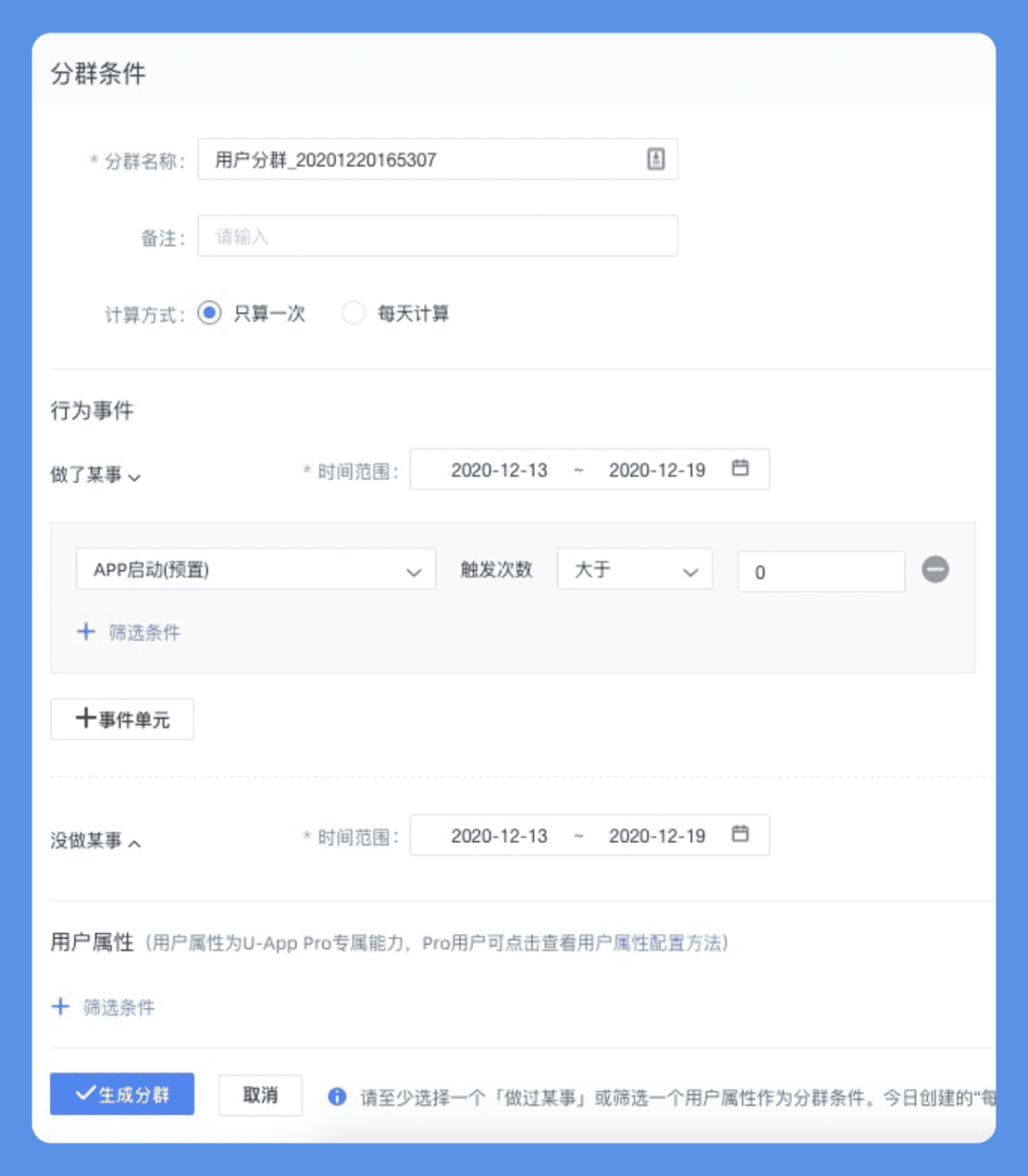The width and height of the screenshot is (1028, 1176).
Task: Select the 每天计算 radio option
Action: point(353,312)
